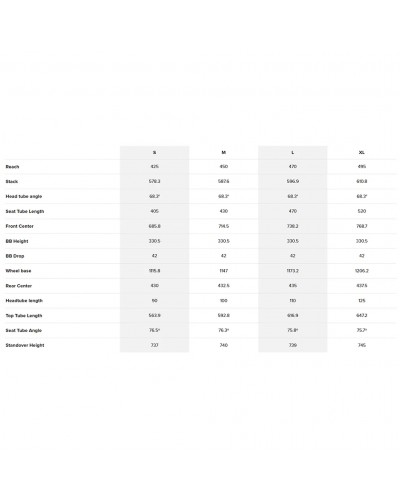
Task: Click the M Wheel base value 1147
Action: coord(224,271)
